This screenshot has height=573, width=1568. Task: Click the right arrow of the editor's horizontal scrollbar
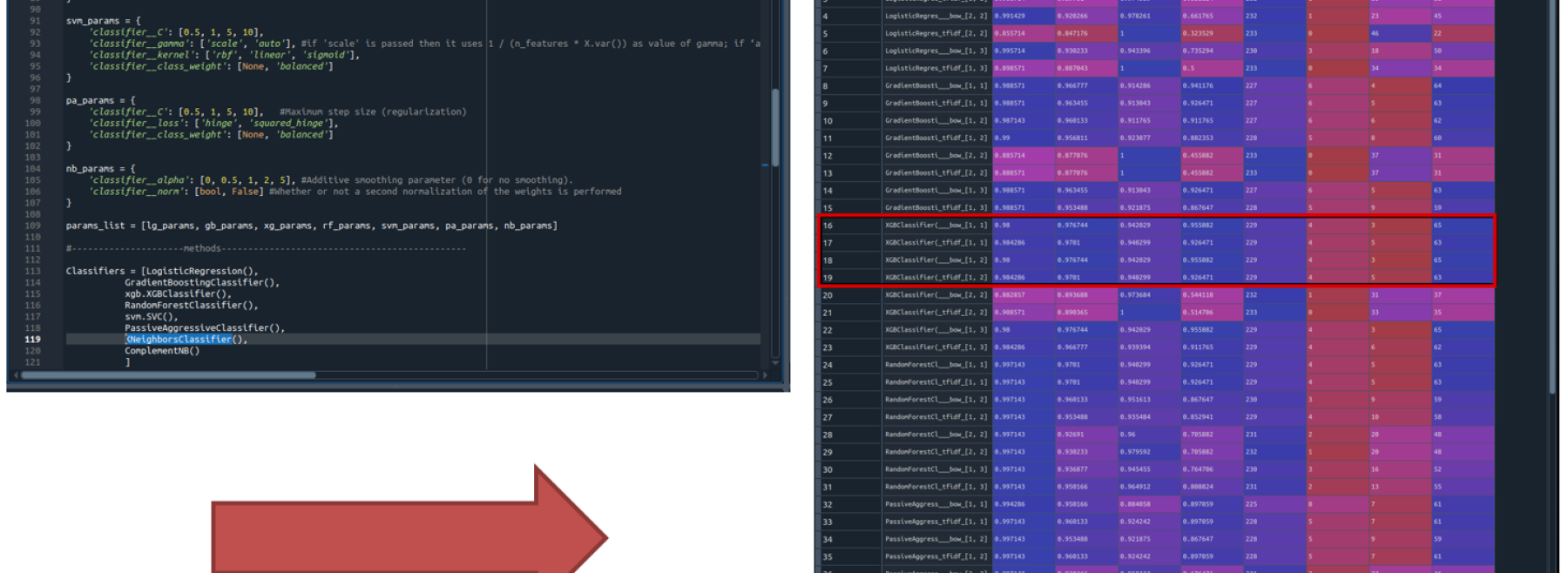coord(765,375)
